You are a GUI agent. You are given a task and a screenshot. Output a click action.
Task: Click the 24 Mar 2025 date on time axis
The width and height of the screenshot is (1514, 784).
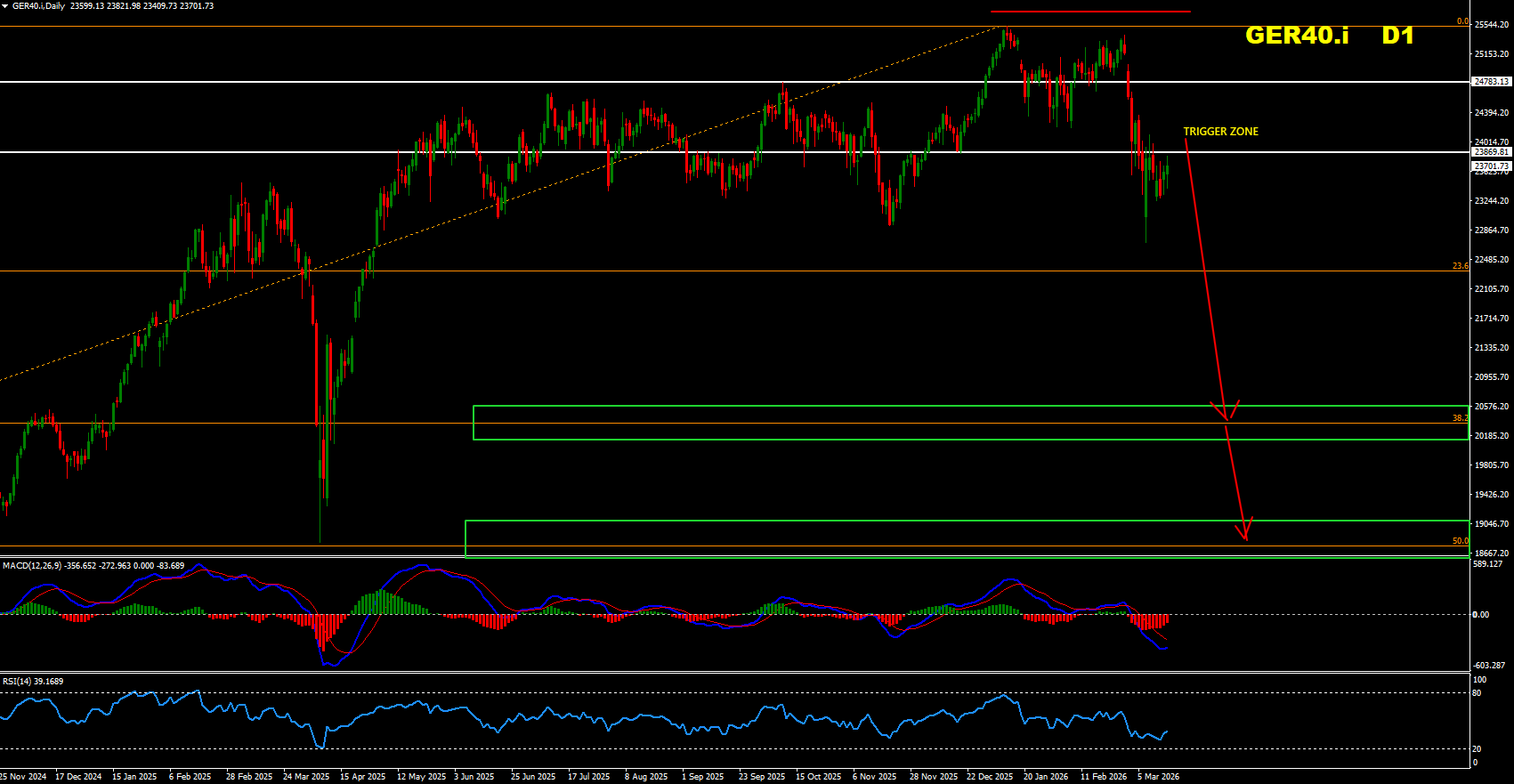[305, 777]
